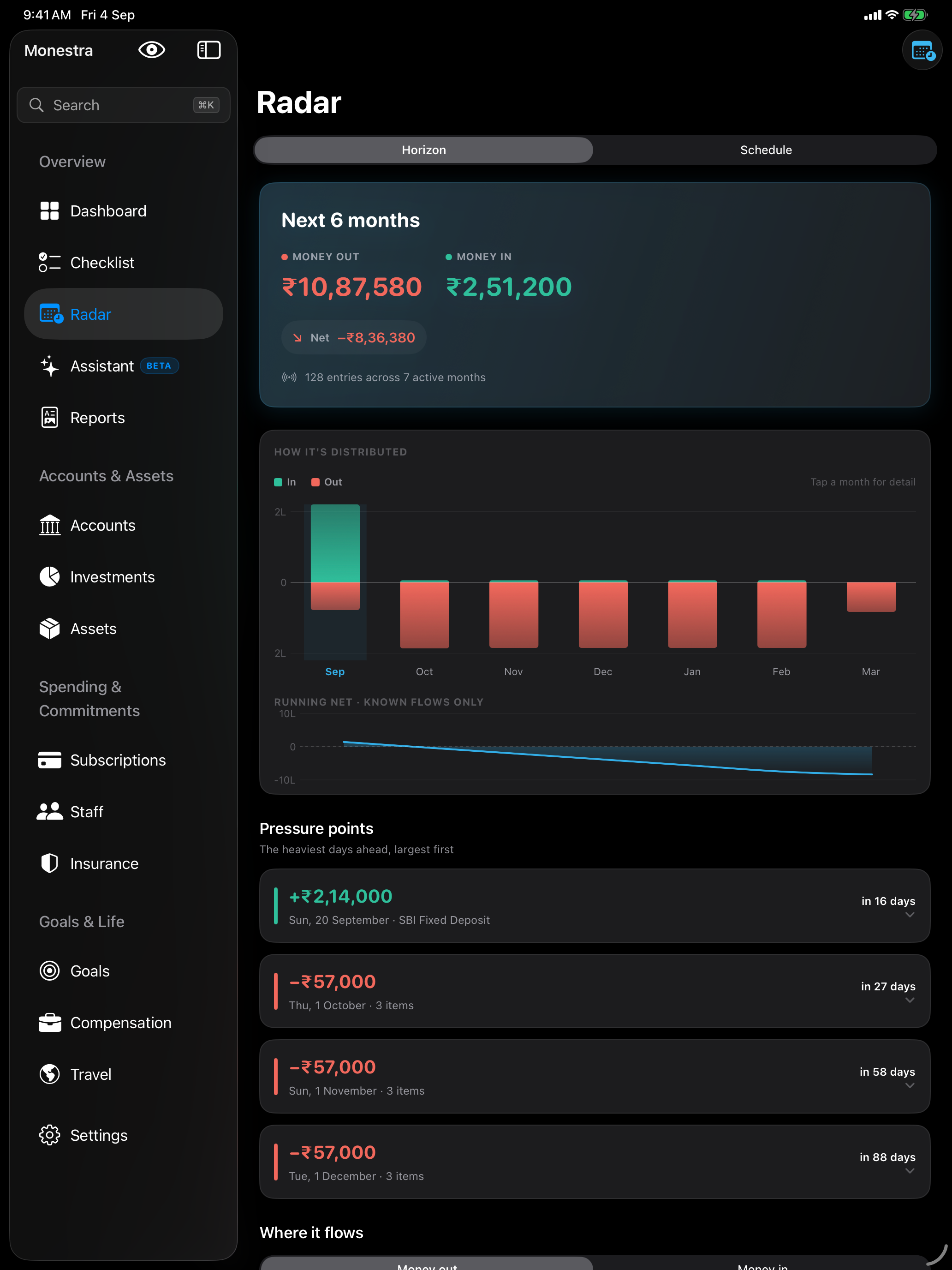The image size is (952, 1270).
Task: Tap the Jan month bar
Action: tap(692, 614)
